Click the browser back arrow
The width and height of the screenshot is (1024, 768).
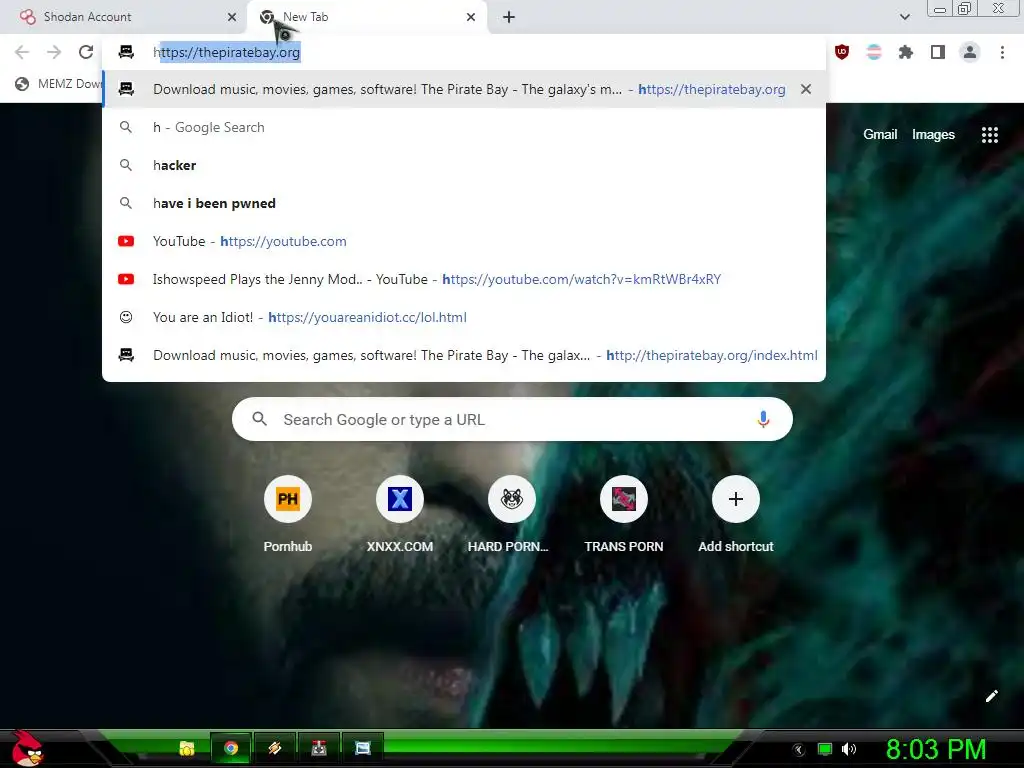[x=22, y=52]
